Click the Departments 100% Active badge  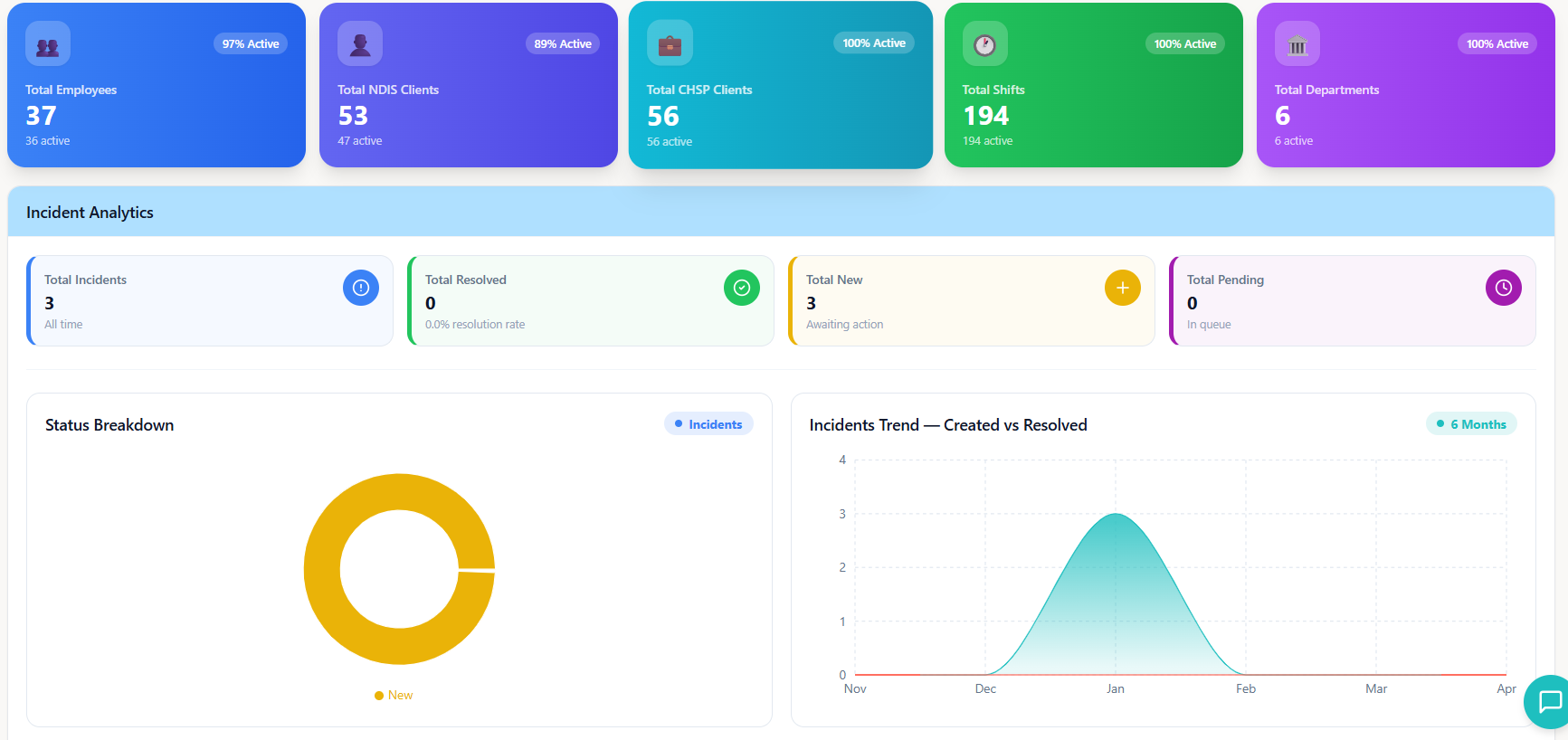coord(1497,43)
